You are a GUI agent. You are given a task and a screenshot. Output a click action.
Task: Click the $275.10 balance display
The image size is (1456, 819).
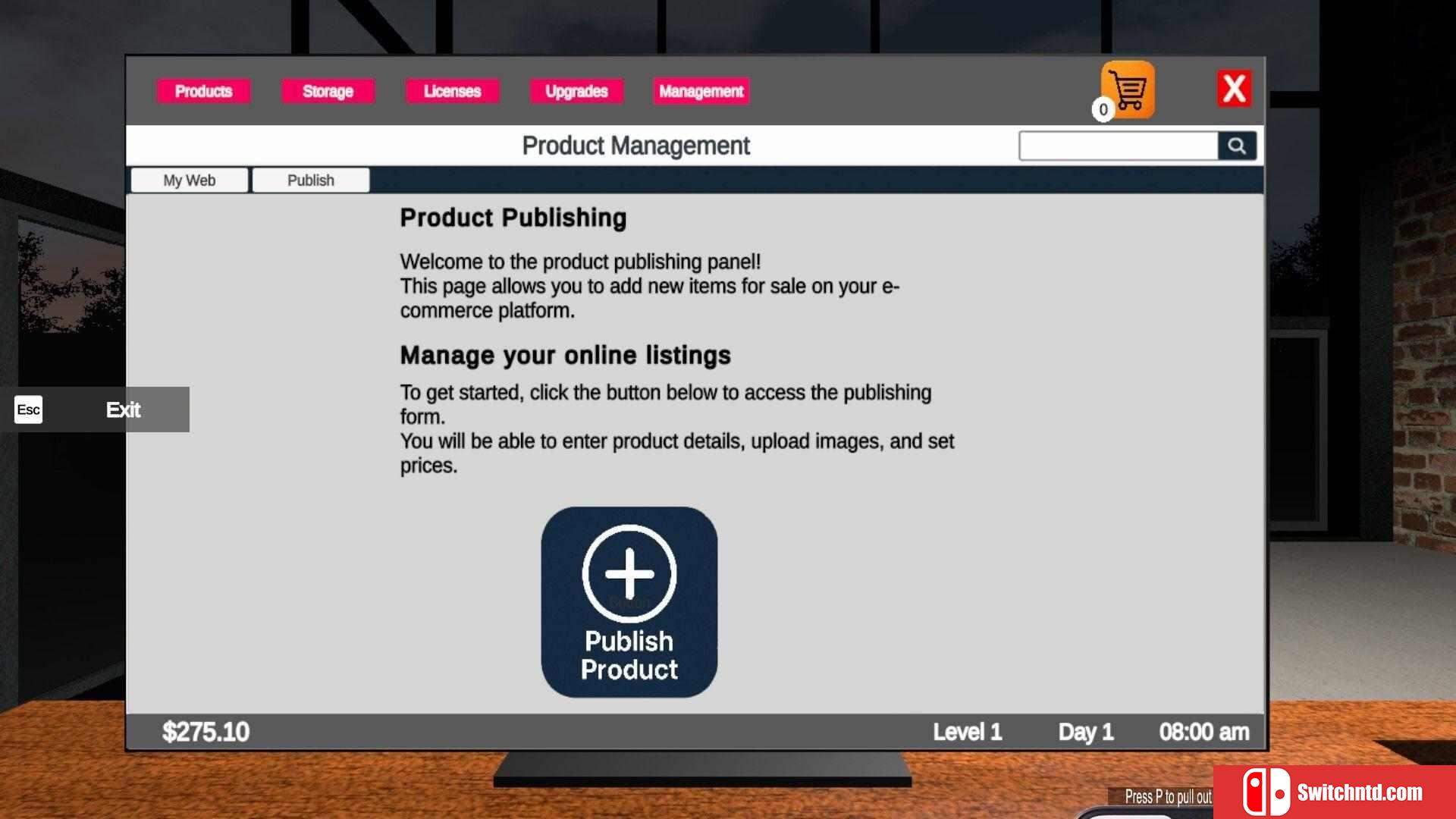pyautogui.click(x=206, y=732)
